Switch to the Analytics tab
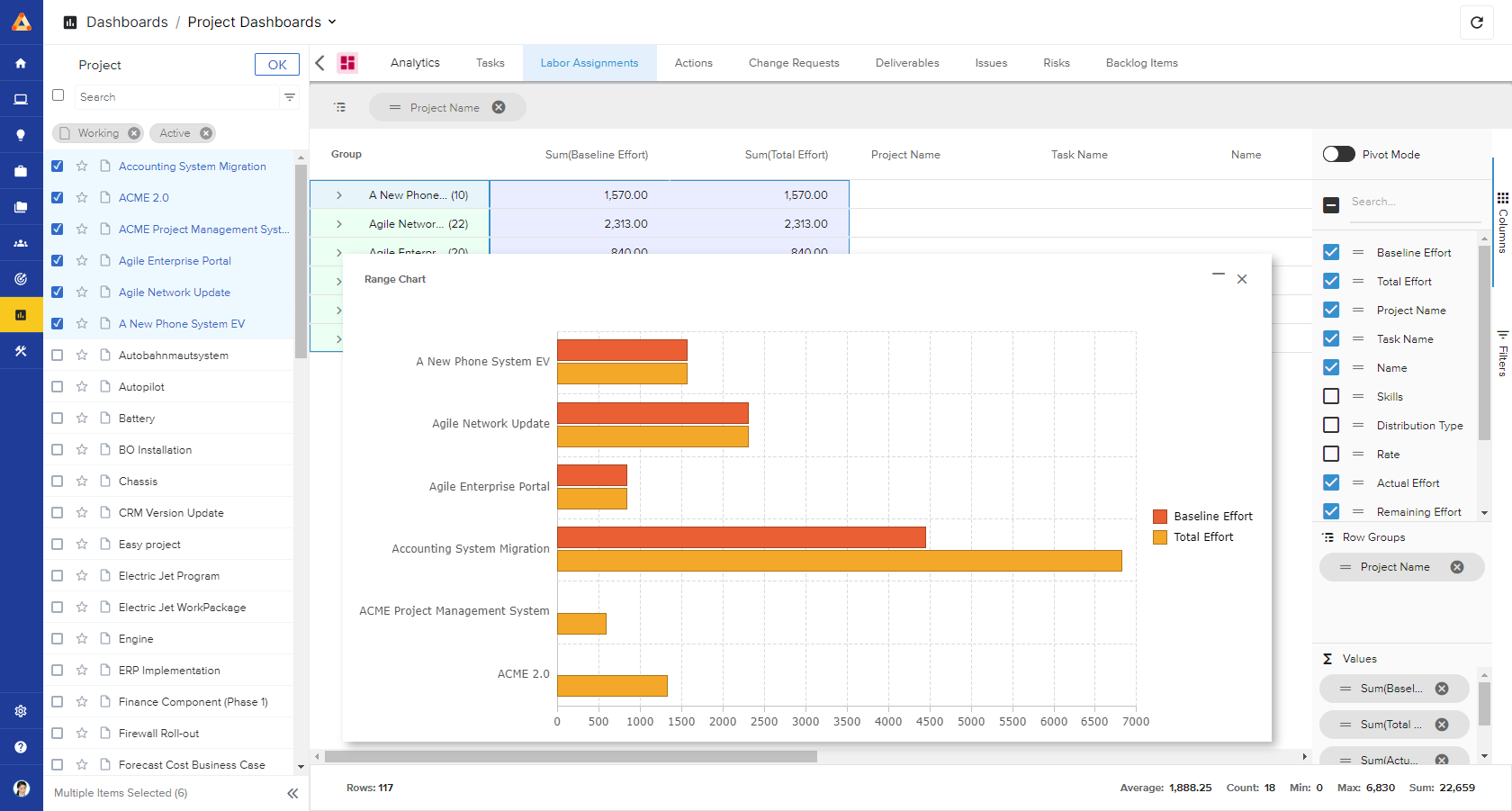This screenshot has height=811, width=1512. (x=415, y=63)
